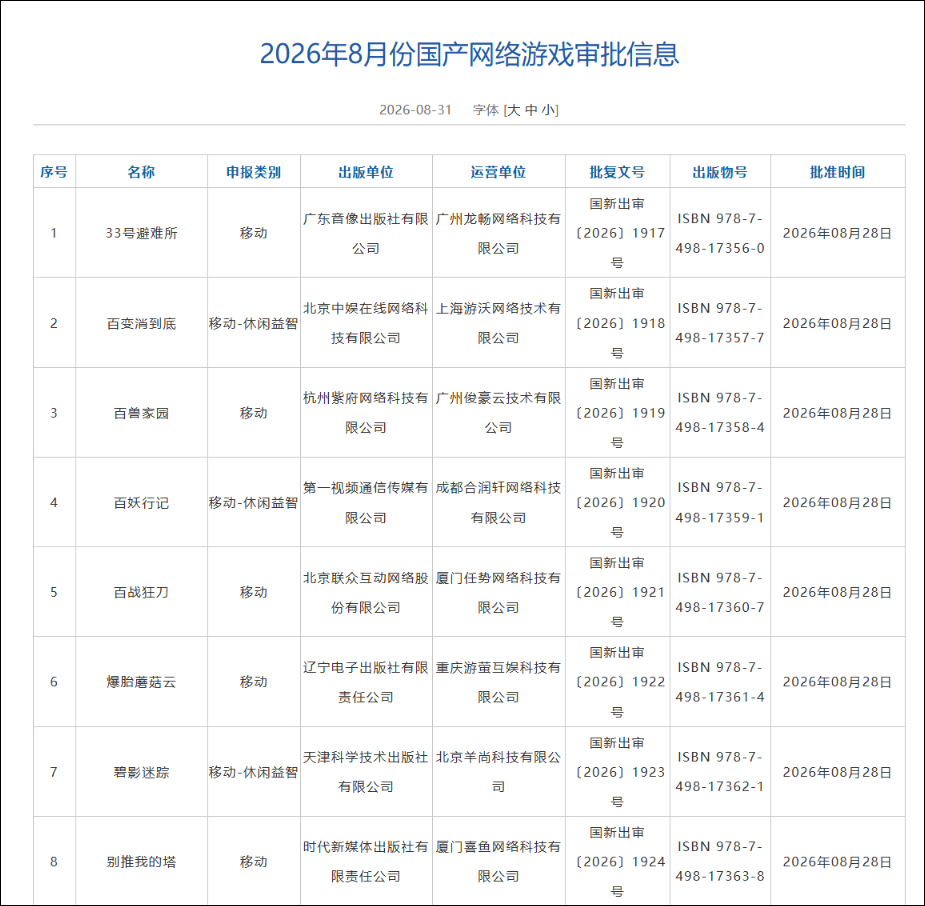Select game name 百妖行记
Screen dimensions: 925x906
(x=142, y=503)
